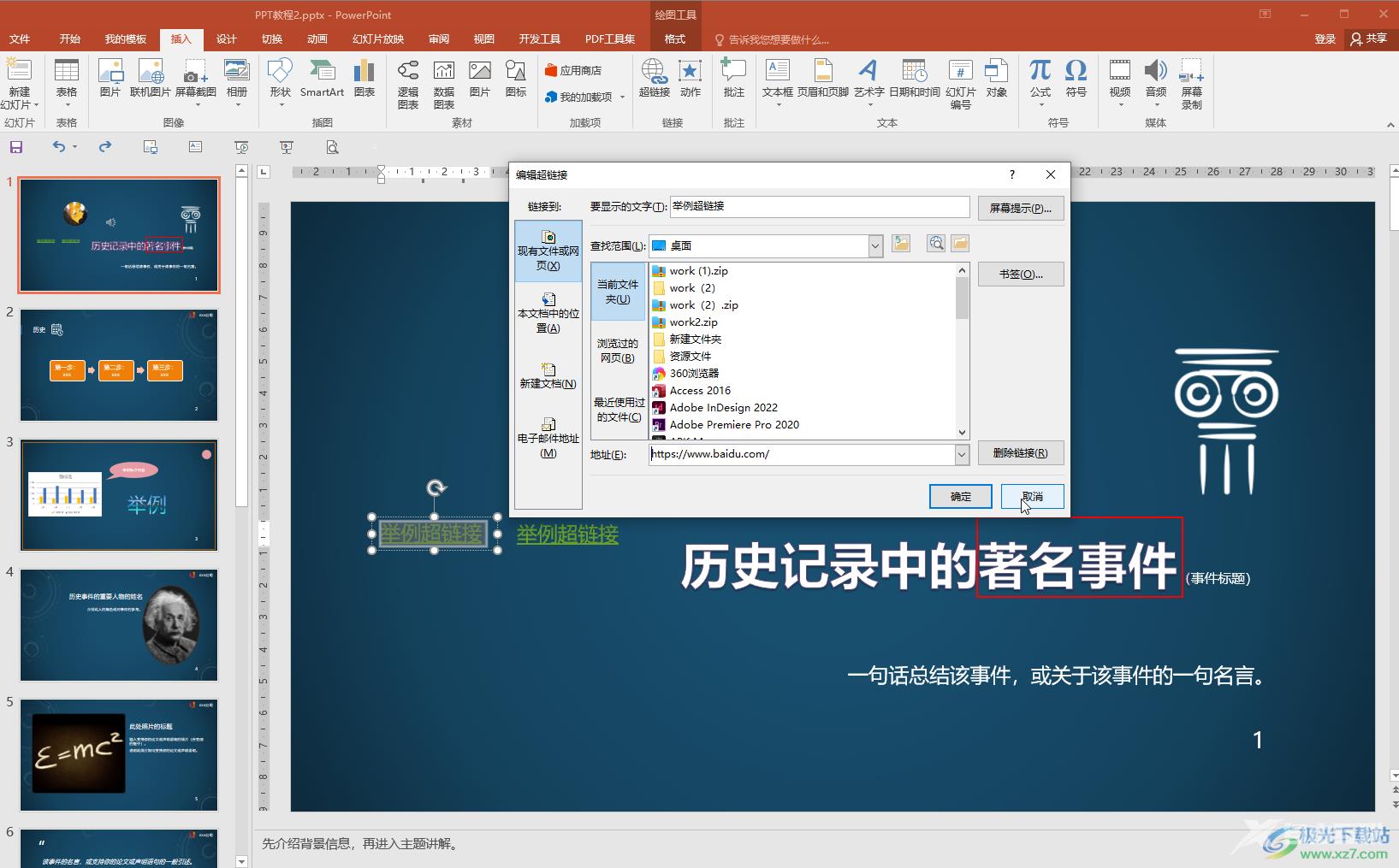Go up one folder in hyperlink dialog
The height and width of the screenshot is (868, 1399).
pos(901,245)
